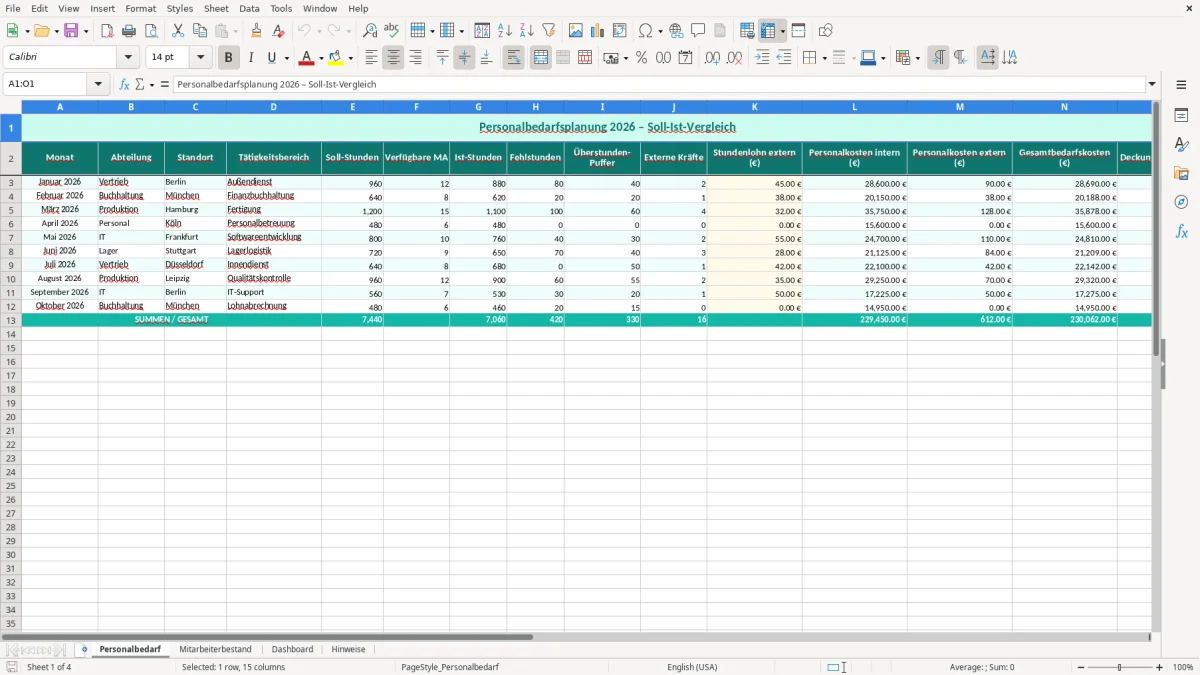Open Sidebar Navigator compass icon
Viewport: 1200px width, 675px height.
(1182, 203)
